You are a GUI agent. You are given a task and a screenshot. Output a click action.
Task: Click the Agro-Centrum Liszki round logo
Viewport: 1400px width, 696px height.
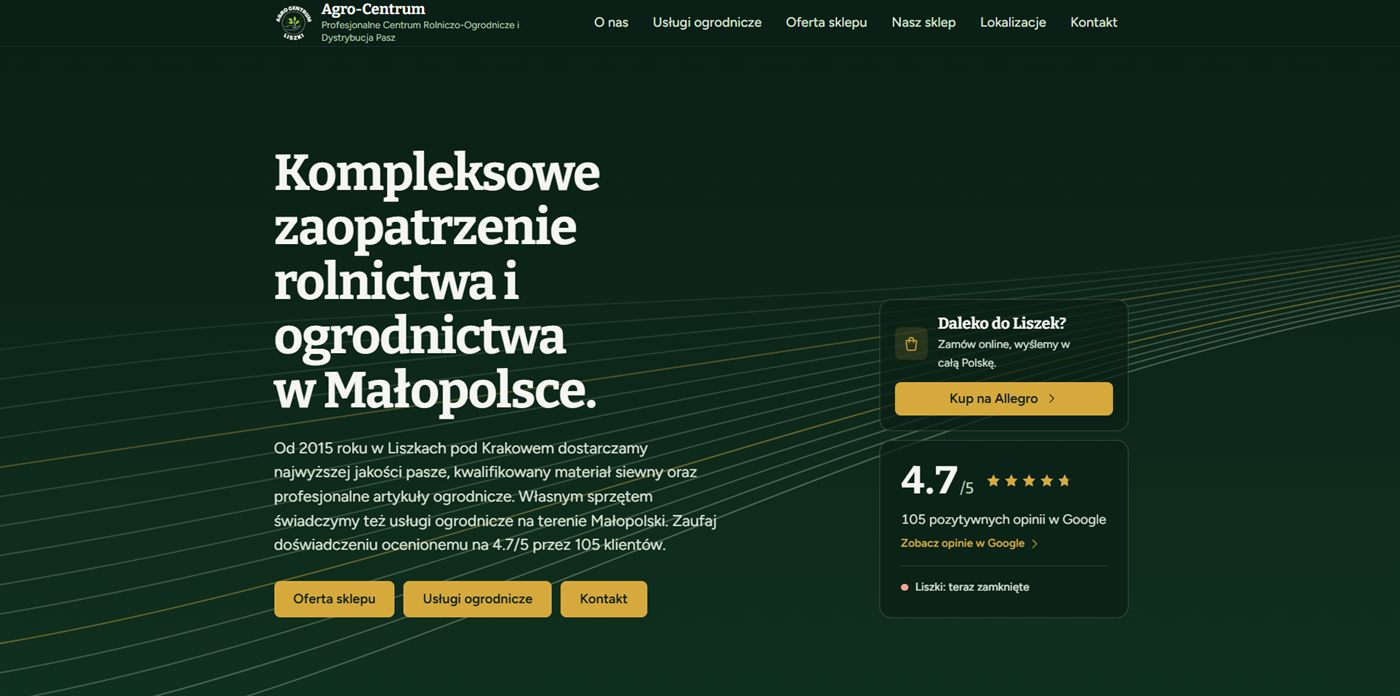(x=293, y=21)
